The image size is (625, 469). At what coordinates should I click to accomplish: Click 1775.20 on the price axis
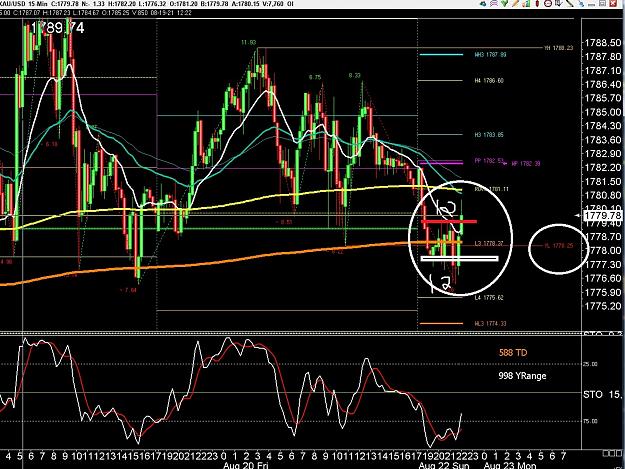pos(603,306)
